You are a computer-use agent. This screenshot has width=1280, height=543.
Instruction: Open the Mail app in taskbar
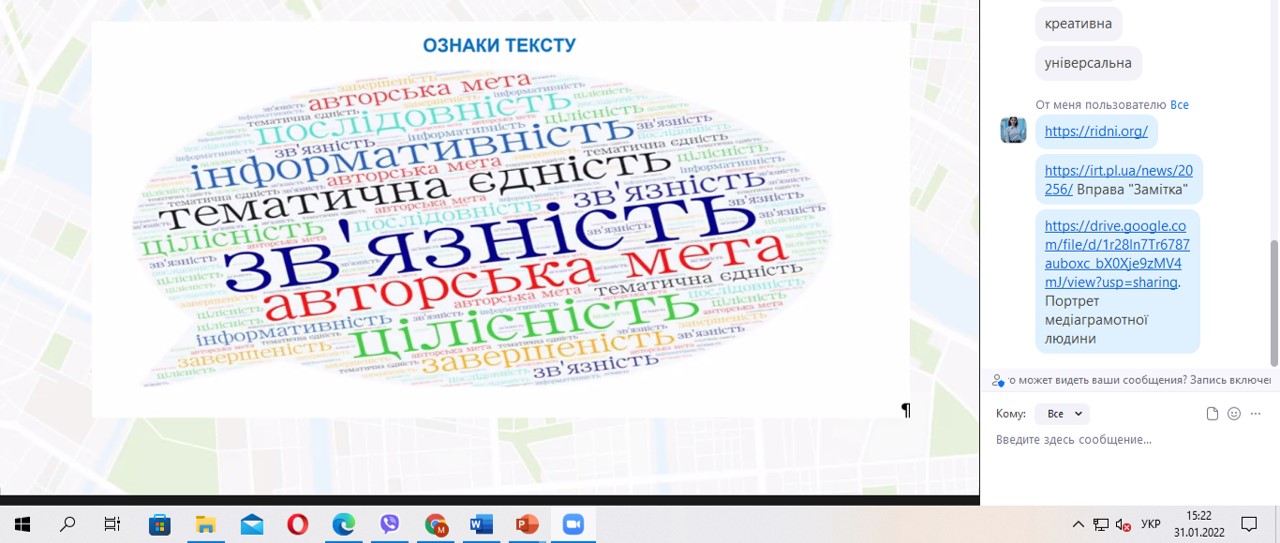[x=251, y=524]
